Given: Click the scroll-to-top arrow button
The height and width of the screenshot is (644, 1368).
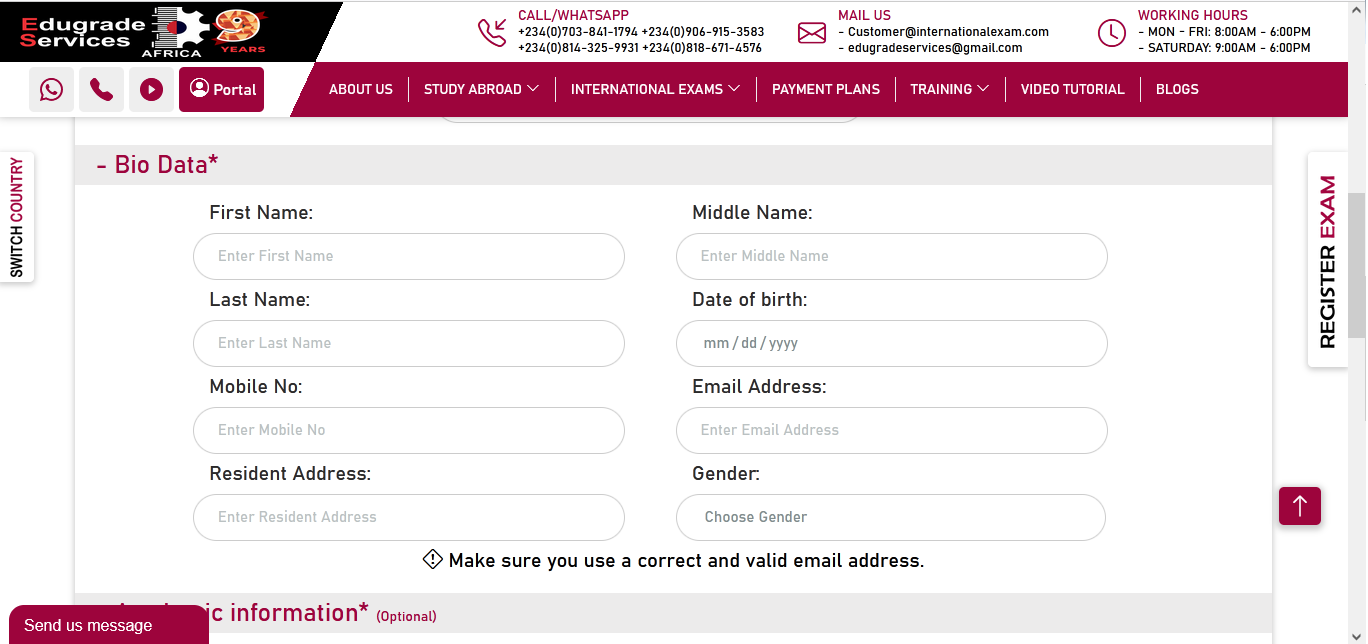Looking at the screenshot, I should coord(1299,506).
